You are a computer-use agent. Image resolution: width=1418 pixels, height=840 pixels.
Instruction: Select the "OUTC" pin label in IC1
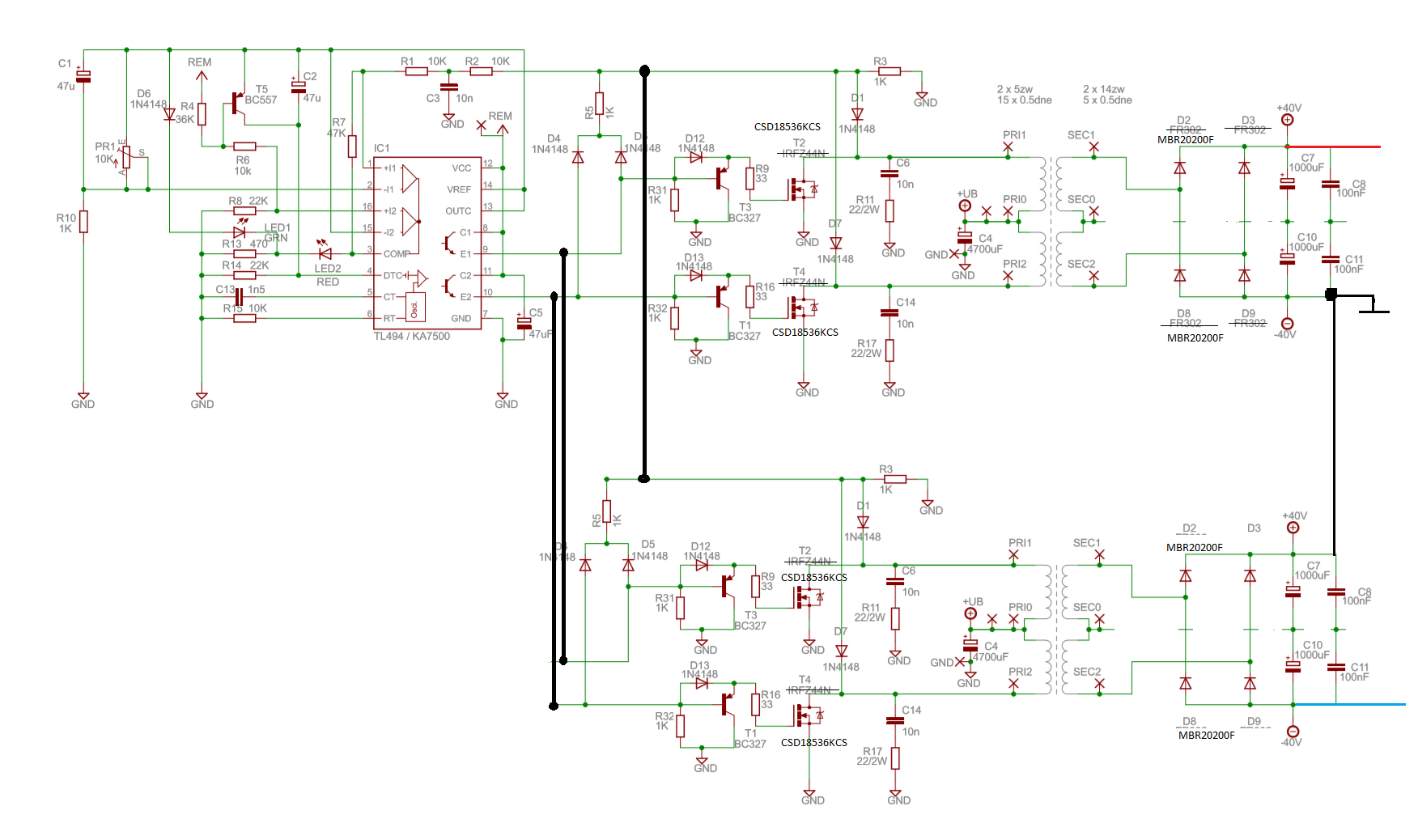(458, 211)
